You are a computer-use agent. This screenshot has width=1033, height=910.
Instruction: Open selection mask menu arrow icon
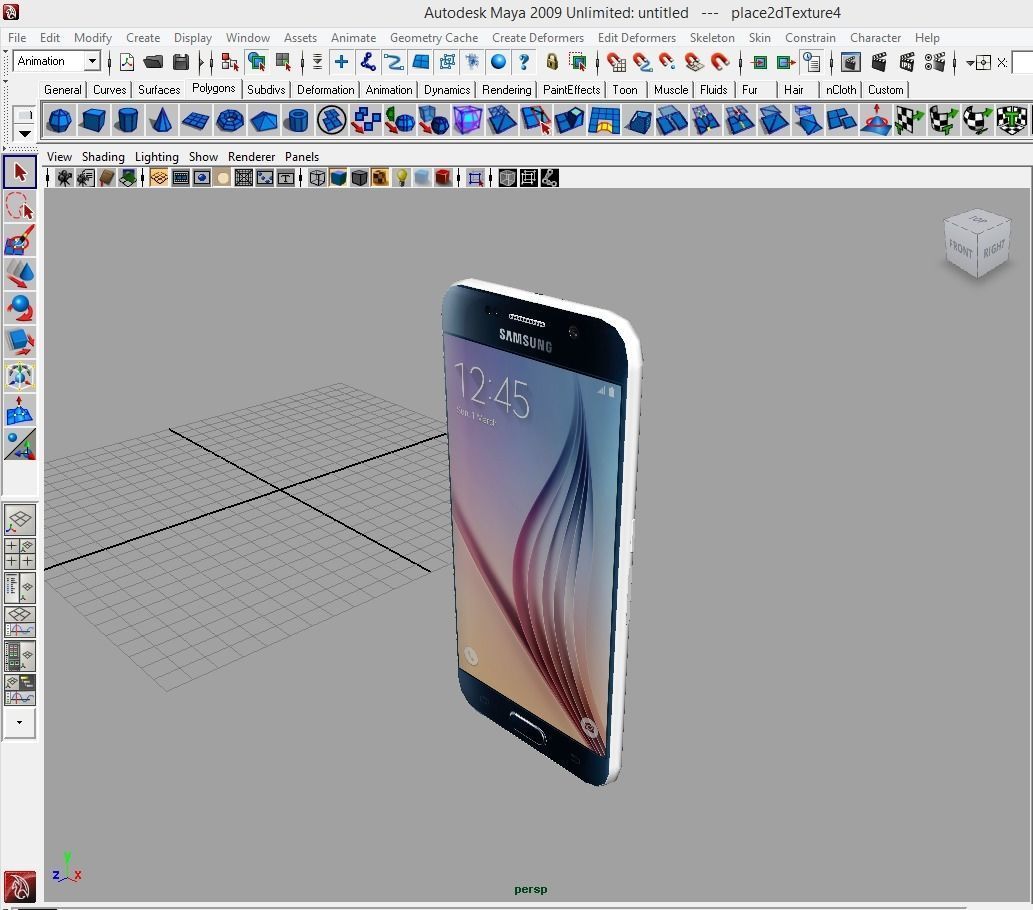click(x=317, y=63)
